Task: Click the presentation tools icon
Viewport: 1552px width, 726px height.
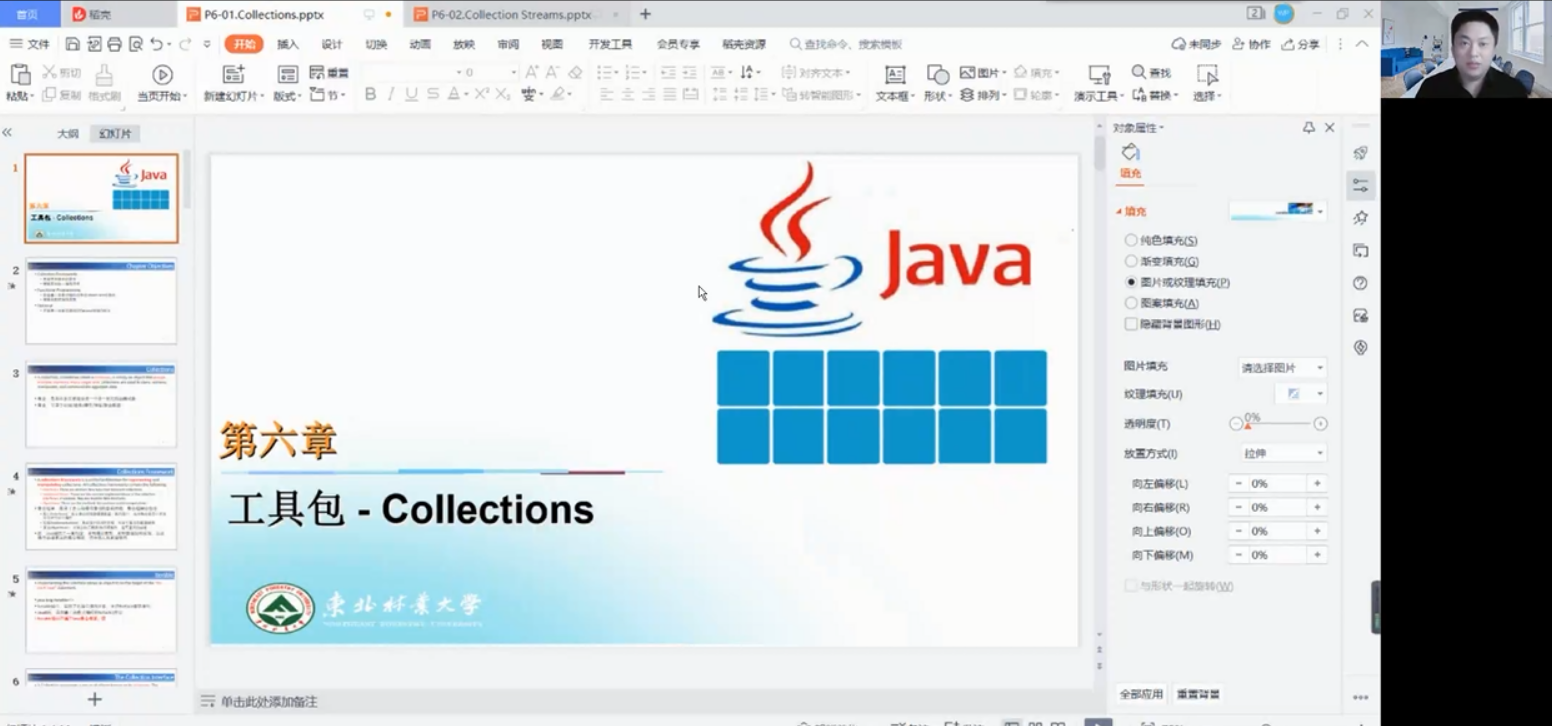Action: pos(1099,75)
